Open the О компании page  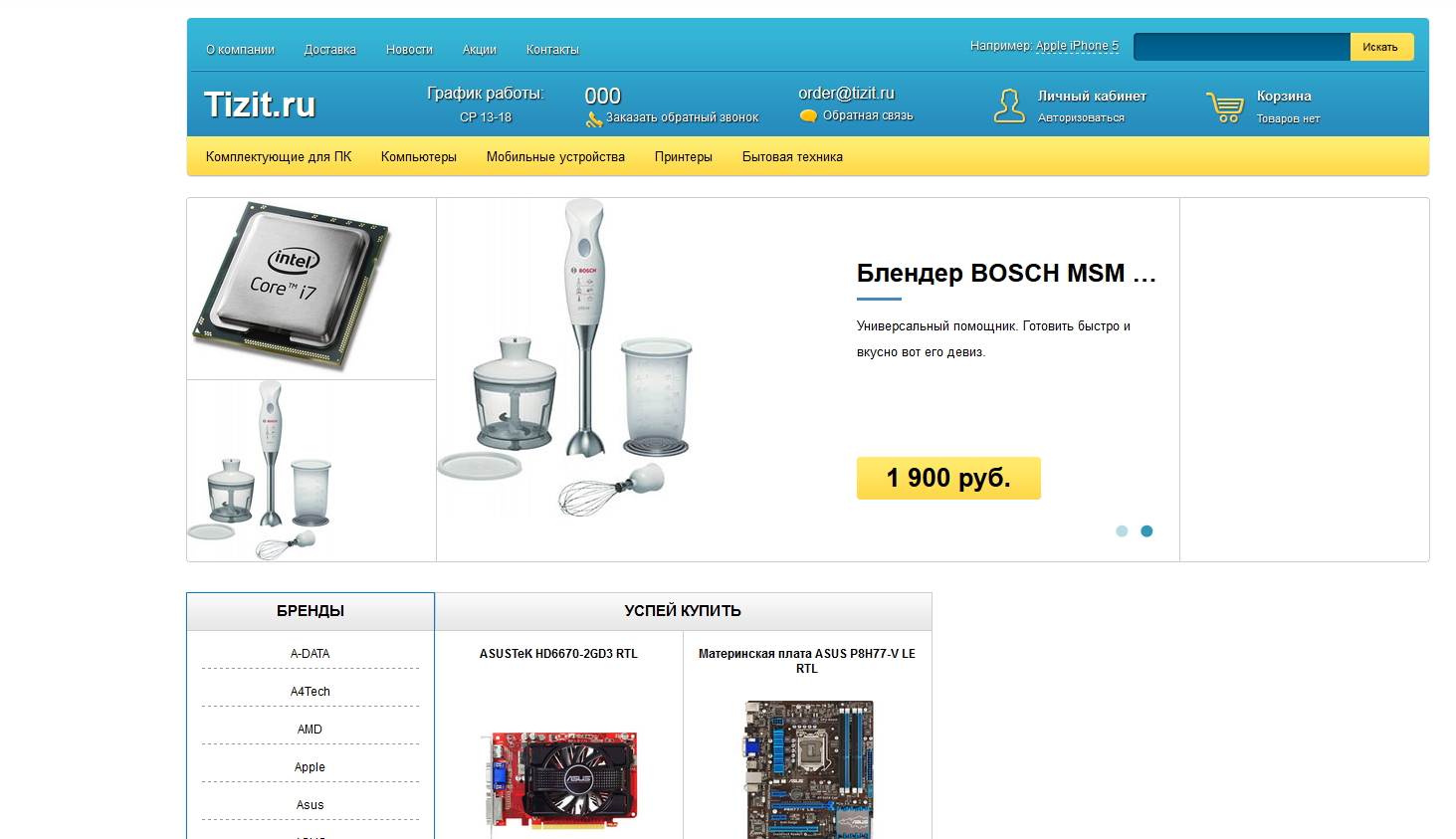pos(240,50)
